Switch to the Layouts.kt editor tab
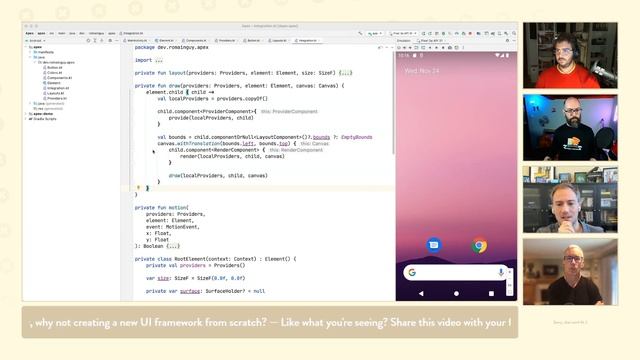 [279, 40]
